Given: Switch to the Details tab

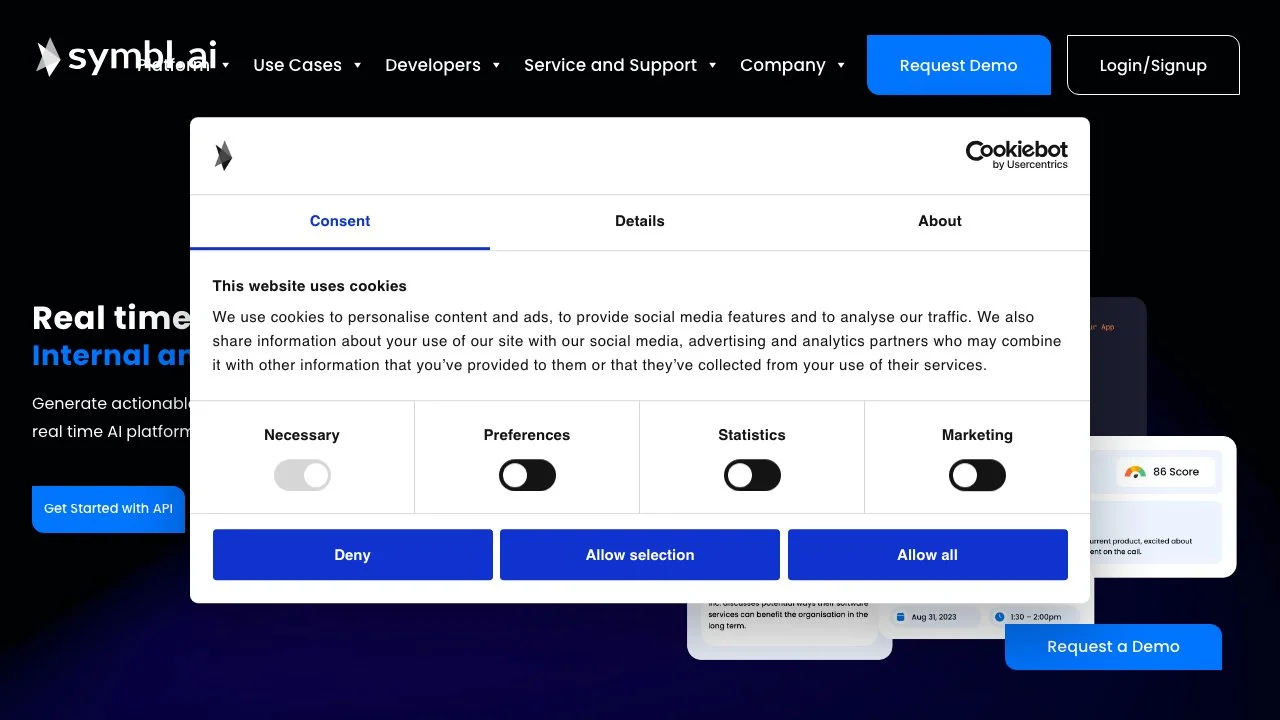Looking at the screenshot, I should pos(640,221).
